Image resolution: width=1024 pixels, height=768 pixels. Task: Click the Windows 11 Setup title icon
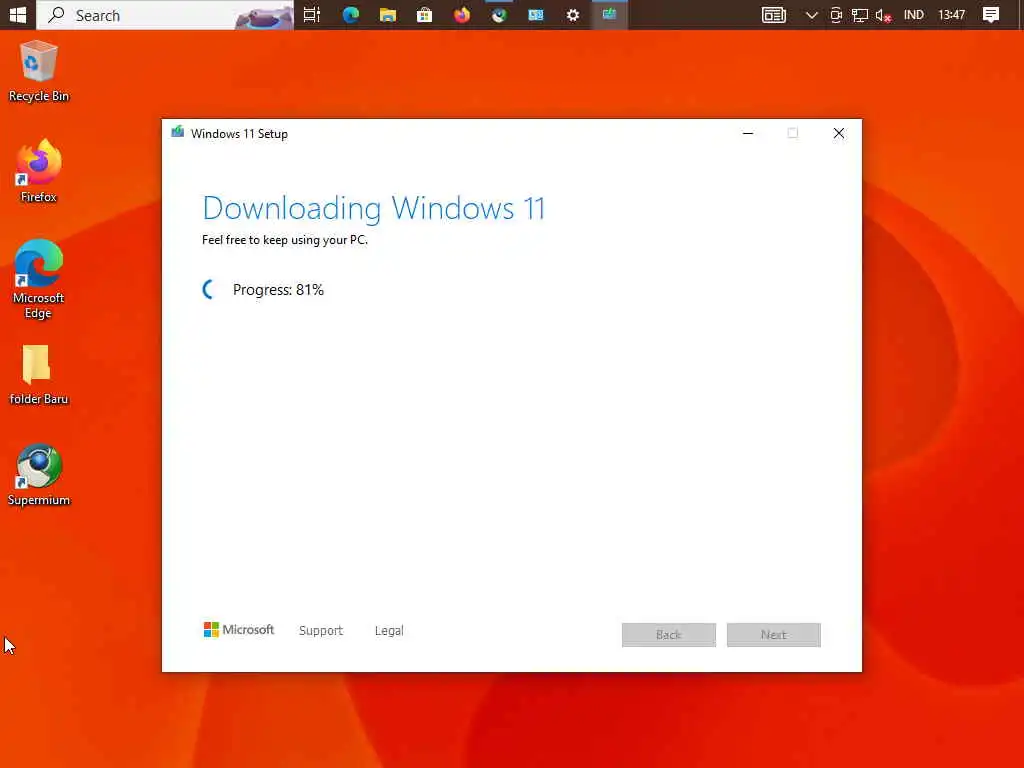(177, 133)
